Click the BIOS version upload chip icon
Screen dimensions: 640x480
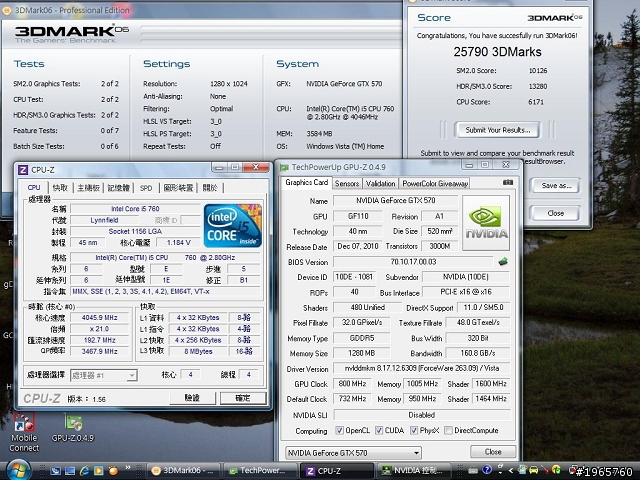pyautogui.click(x=503, y=262)
